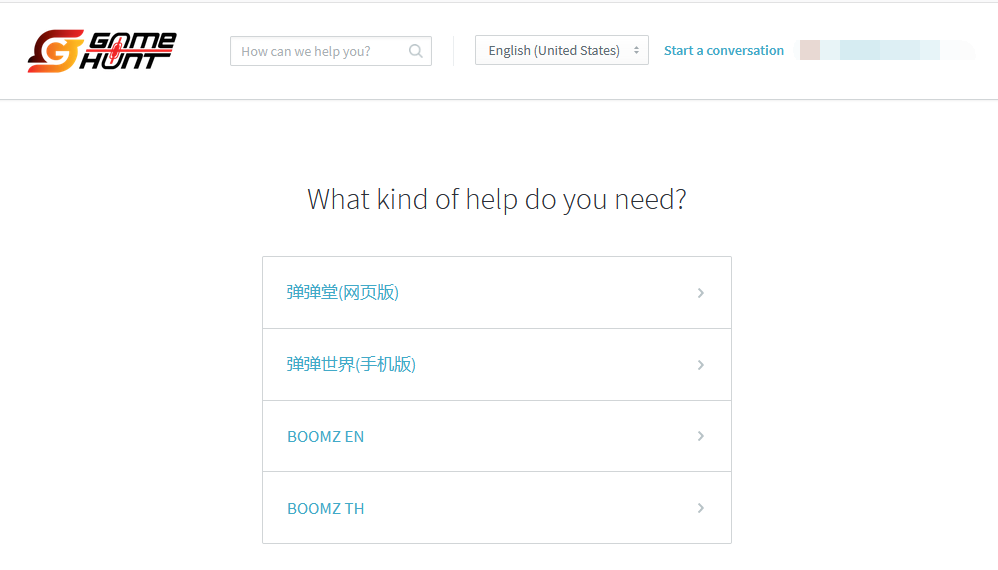The height and width of the screenshot is (570, 998).
Task: Click the chevron arrow beside BOOMZ EN
Action: [700, 436]
